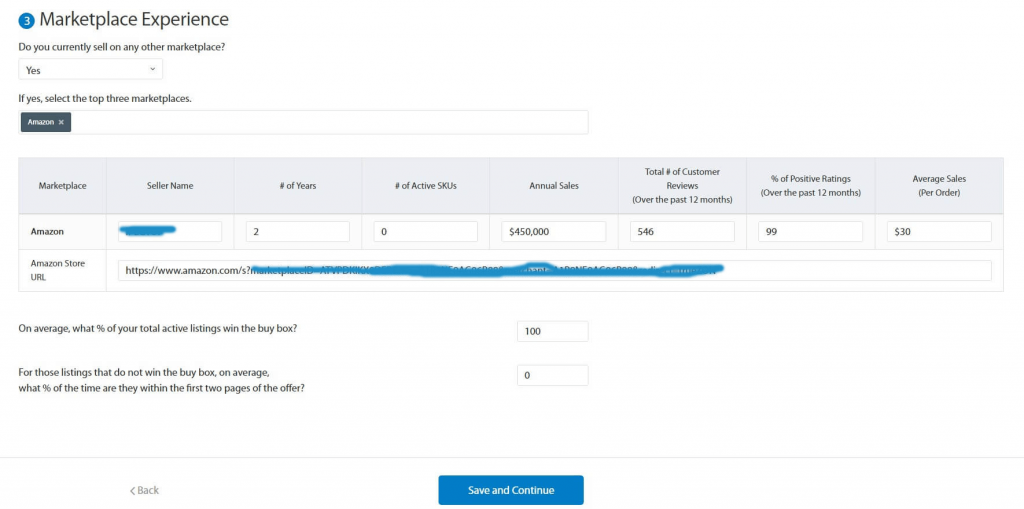The image size is (1024, 509).
Task: Edit Average Sales field showing $30
Action: click(939, 231)
